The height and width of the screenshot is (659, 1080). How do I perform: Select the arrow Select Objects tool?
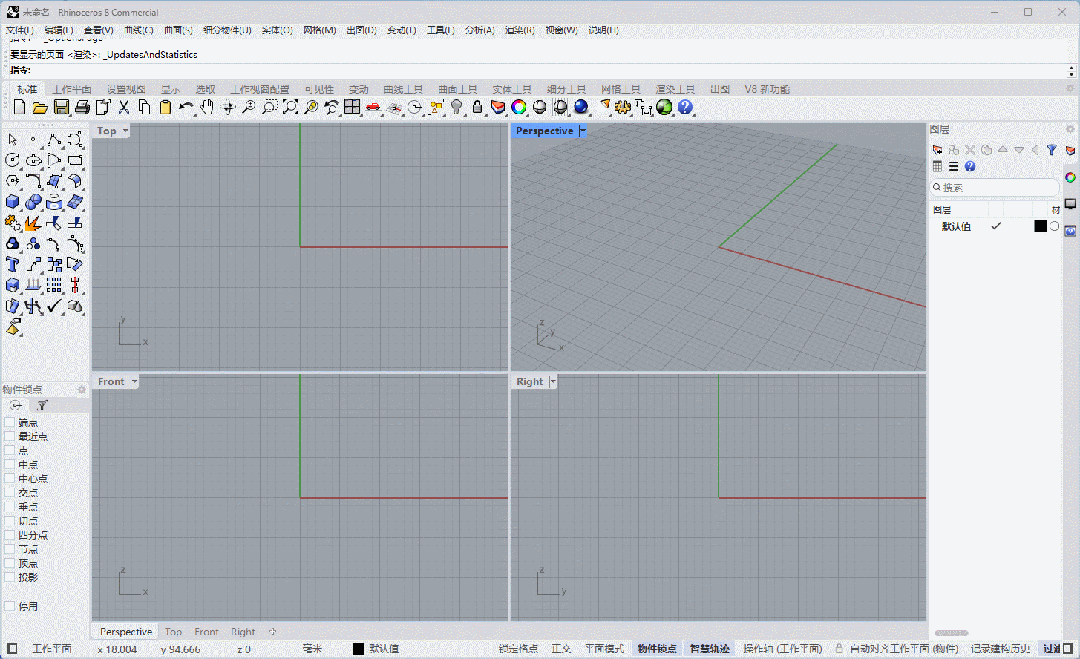tap(12, 140)
